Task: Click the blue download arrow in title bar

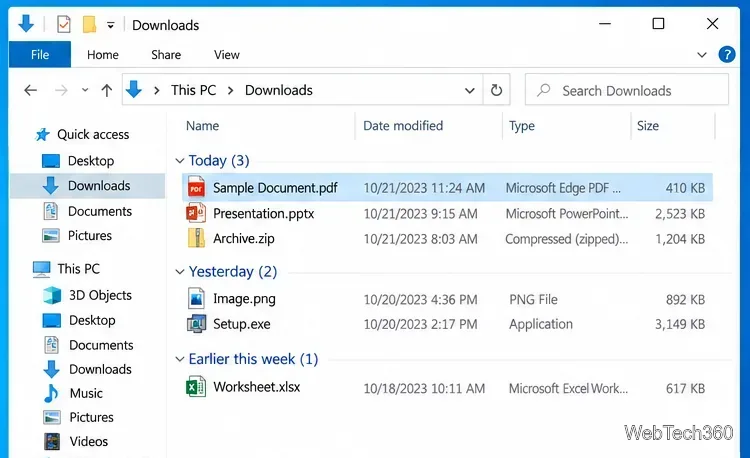Action: 26,23
